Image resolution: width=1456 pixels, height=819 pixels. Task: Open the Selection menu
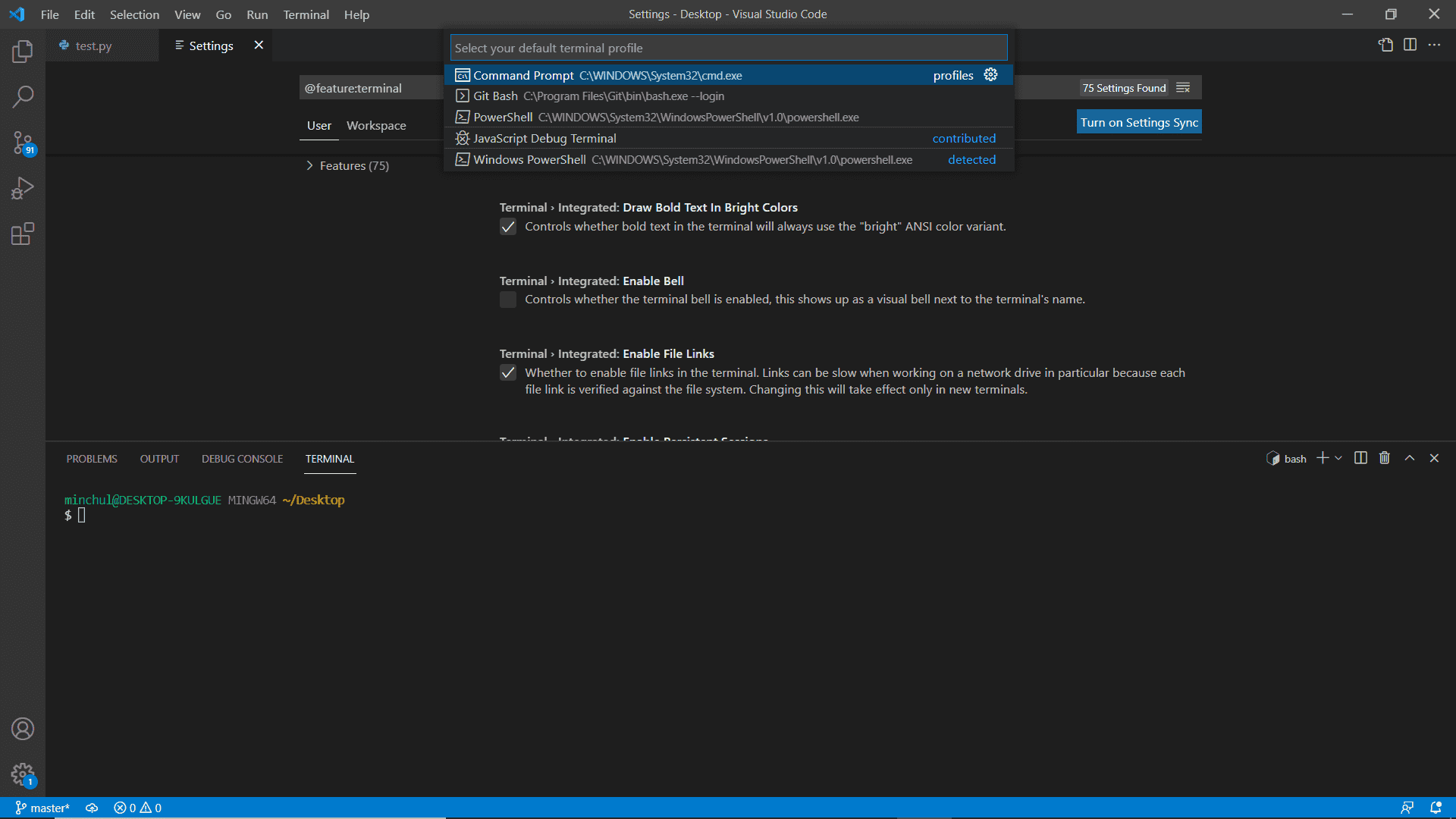coord(134,14)
